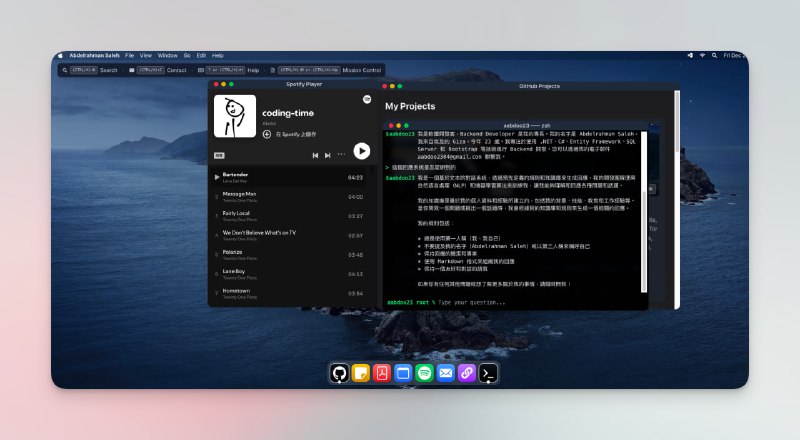The image size is (800, 440).
Task: Go back to the previous track
Action: (315, 155)
